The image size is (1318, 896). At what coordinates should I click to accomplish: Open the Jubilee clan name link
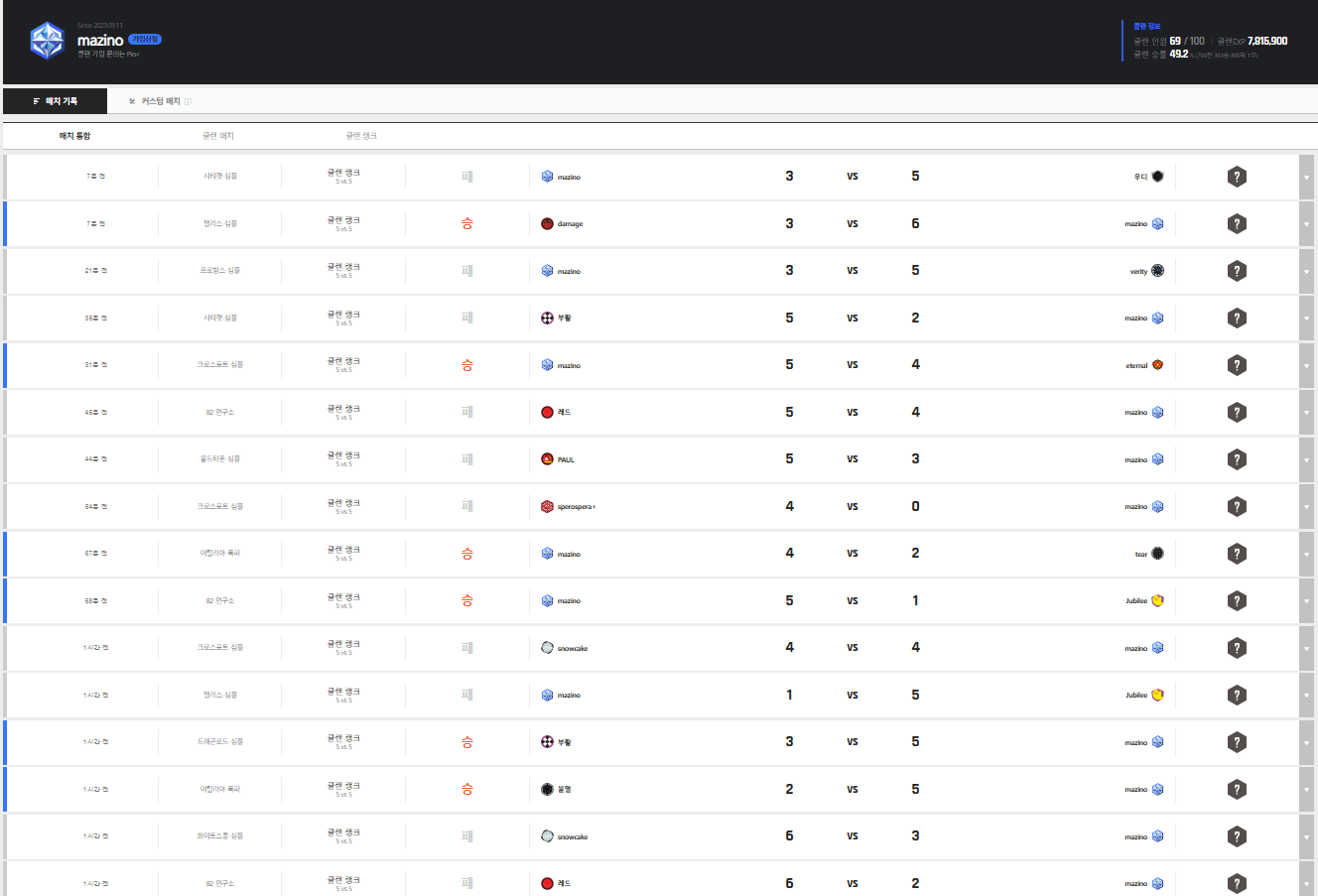tap(1136, 601)
